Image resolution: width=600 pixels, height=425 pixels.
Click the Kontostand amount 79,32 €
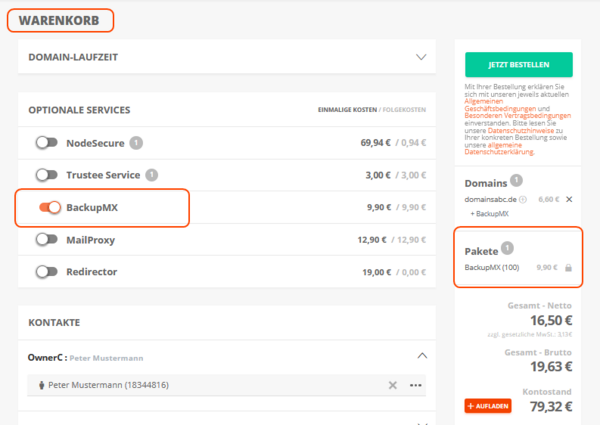click(551, 406)
